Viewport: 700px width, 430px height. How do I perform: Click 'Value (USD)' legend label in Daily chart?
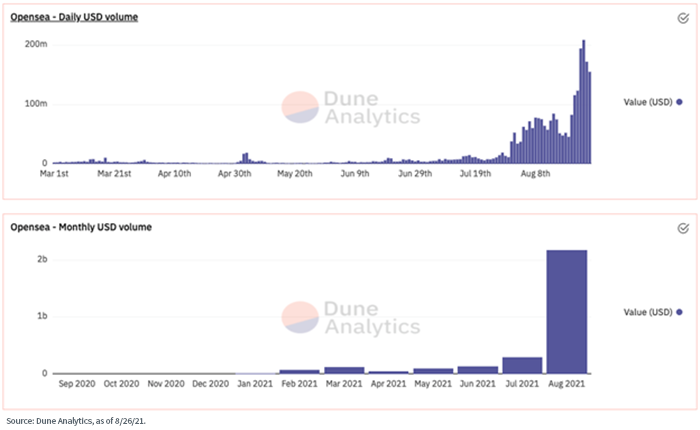pos(648,102)
